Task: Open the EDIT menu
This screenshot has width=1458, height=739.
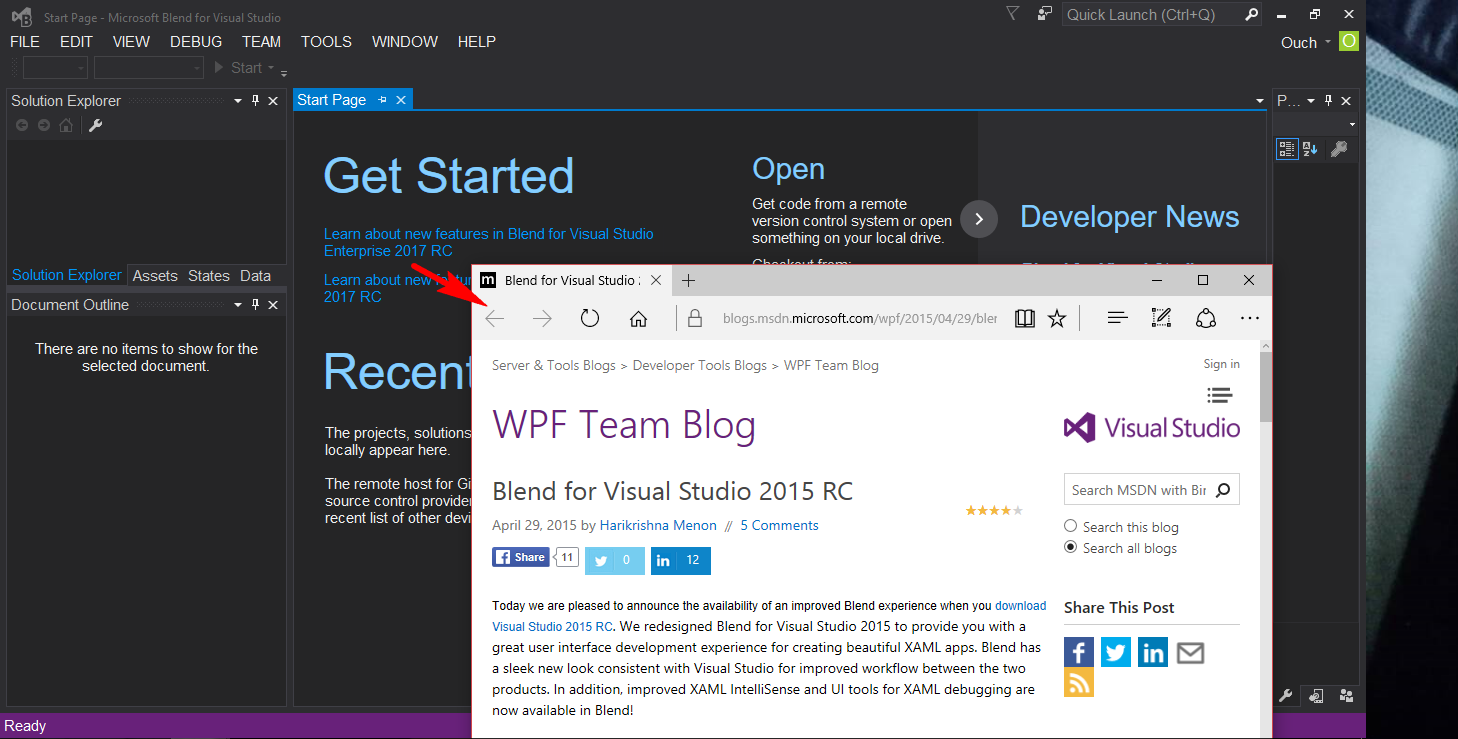Action: tap(76, 42)
